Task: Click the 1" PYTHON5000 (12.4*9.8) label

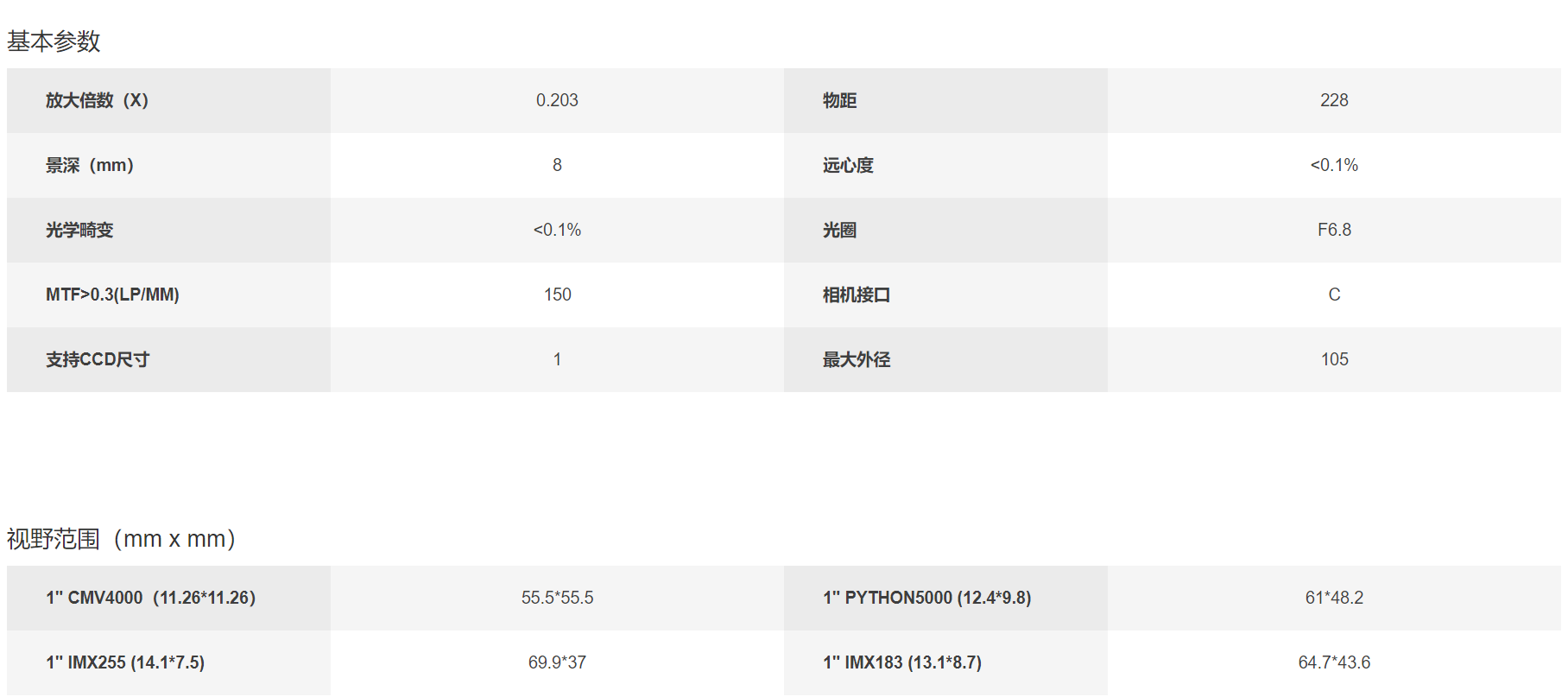Action: [926, 598]
